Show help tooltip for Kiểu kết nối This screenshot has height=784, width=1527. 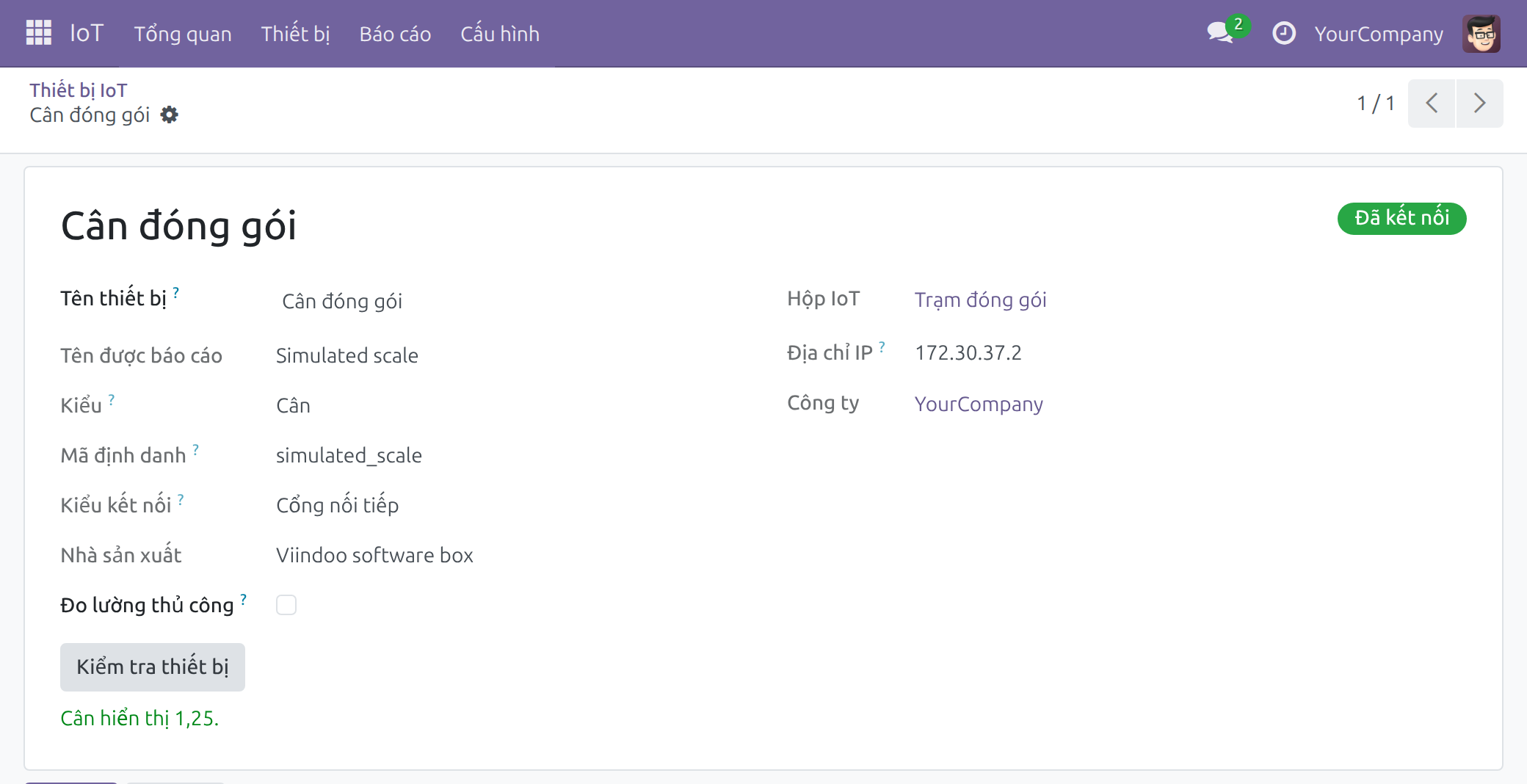click(x=181, y=499)
